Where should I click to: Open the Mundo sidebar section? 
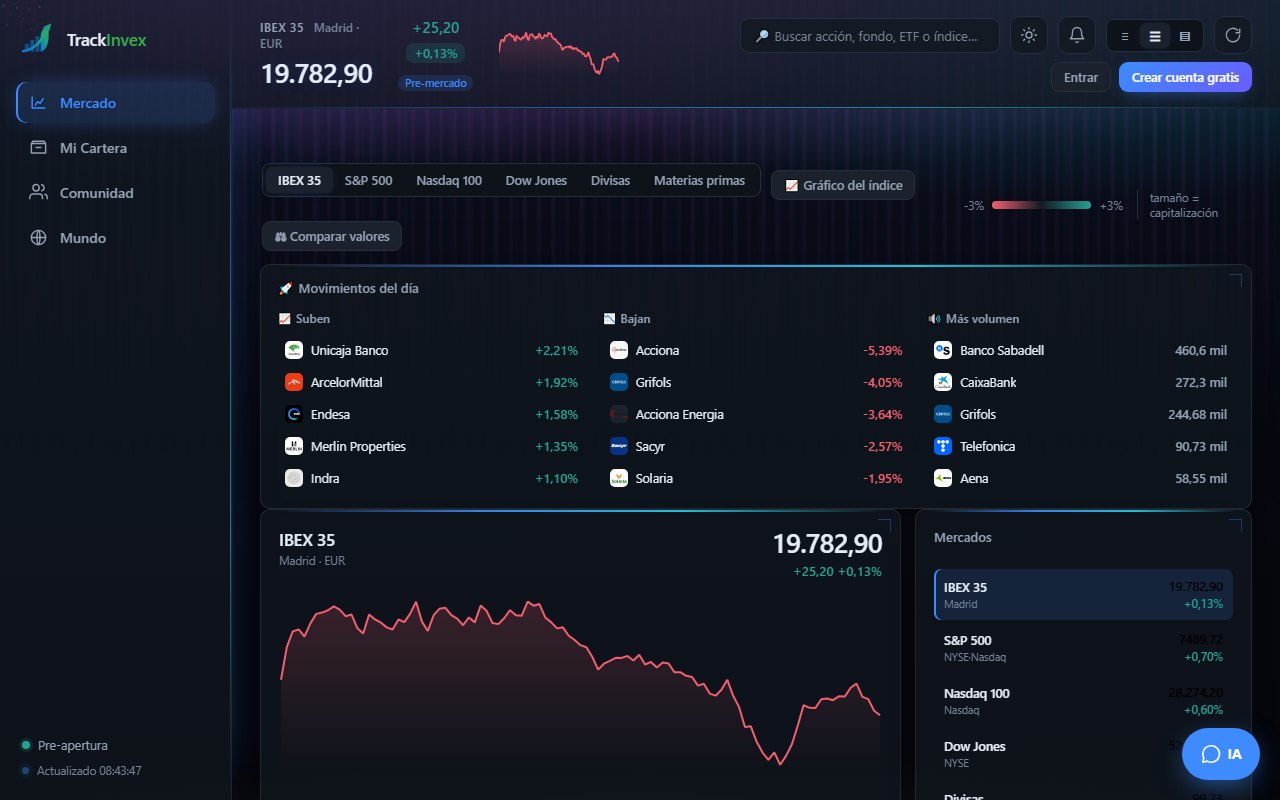click(x=116, y=238)
